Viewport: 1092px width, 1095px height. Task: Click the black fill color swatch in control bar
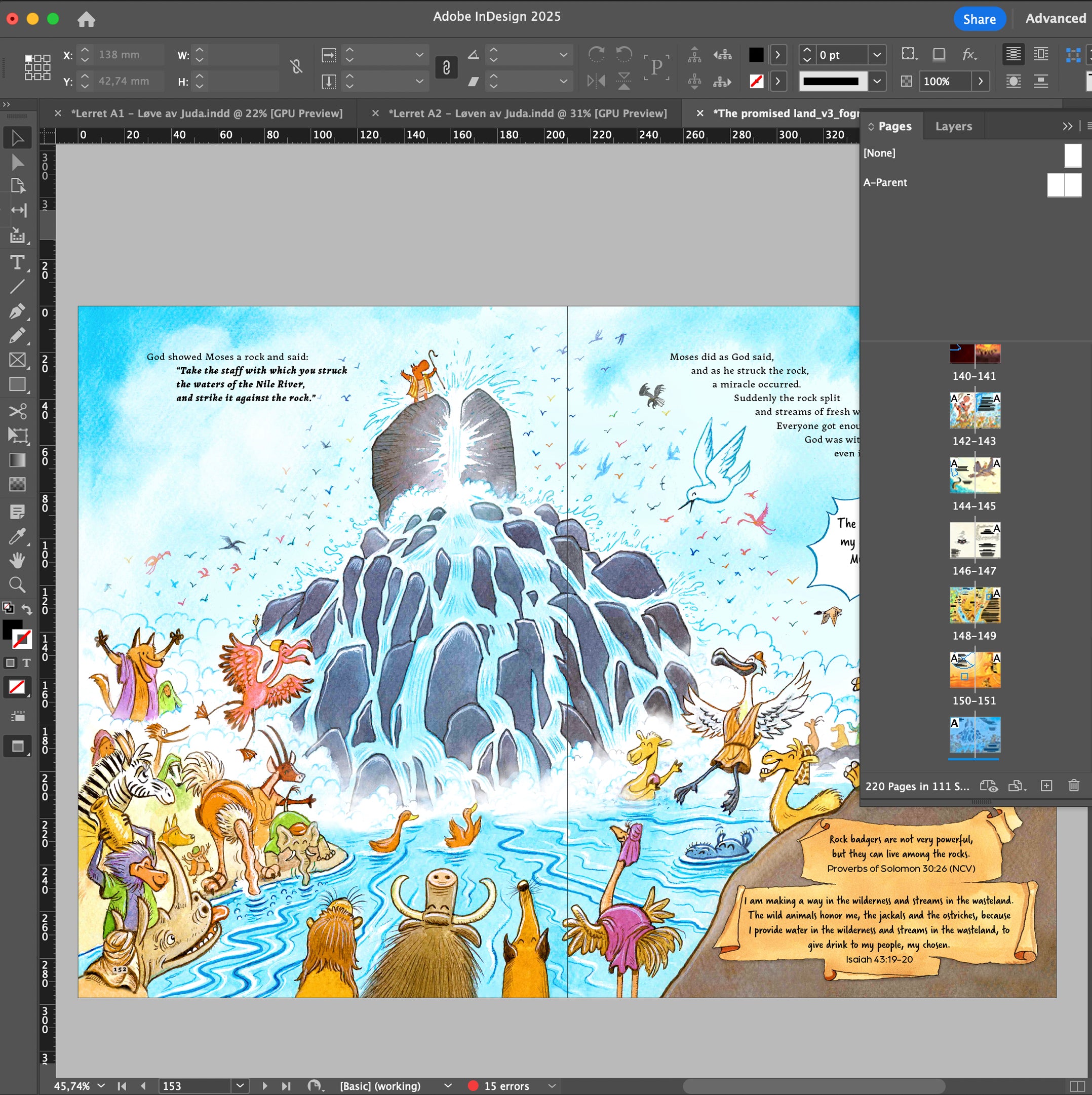756,54
